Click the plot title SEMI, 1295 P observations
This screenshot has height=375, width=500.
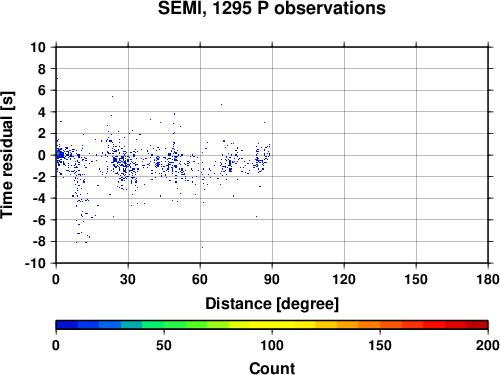pyautogui.click(x=272, y=8)
